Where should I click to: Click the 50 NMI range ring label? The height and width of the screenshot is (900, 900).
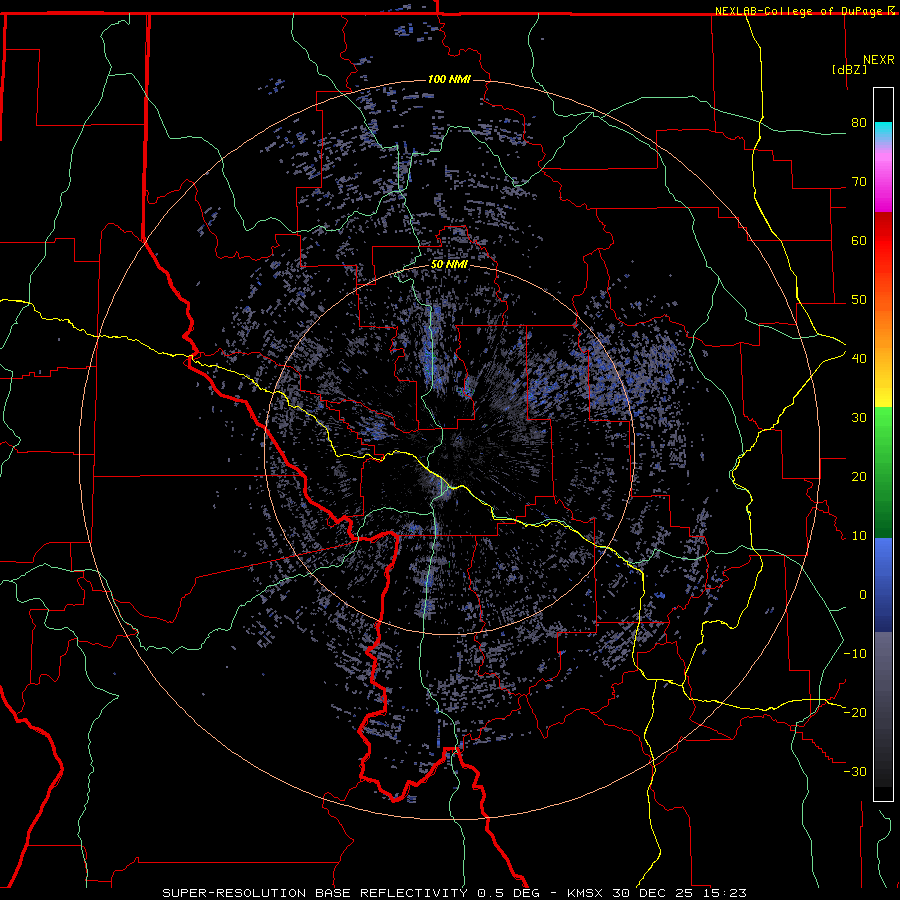point(449,265)
